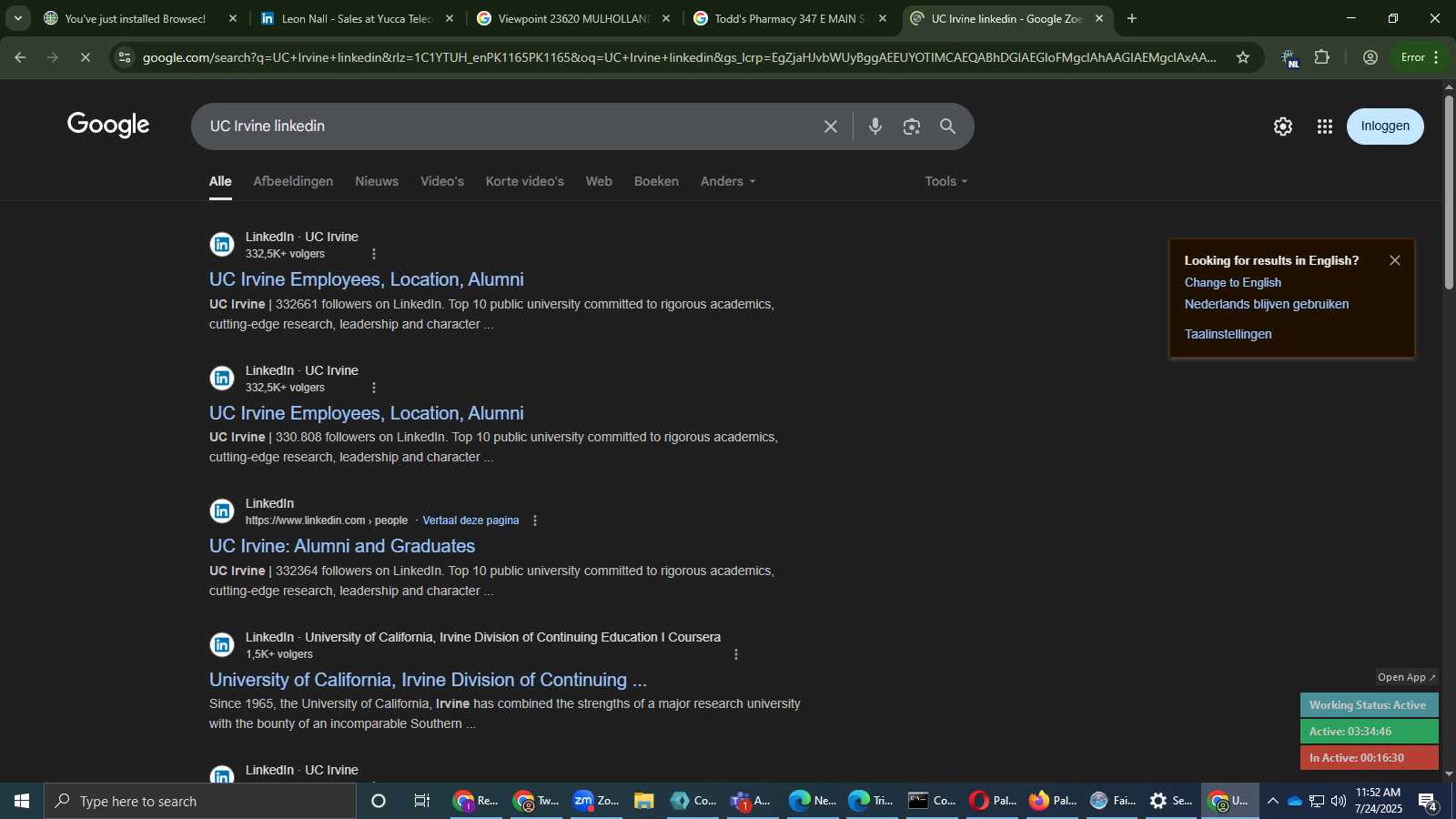Open Task View on the taskbar
This screenshot has height=819, width=1456.
click(x=422, y=801)
